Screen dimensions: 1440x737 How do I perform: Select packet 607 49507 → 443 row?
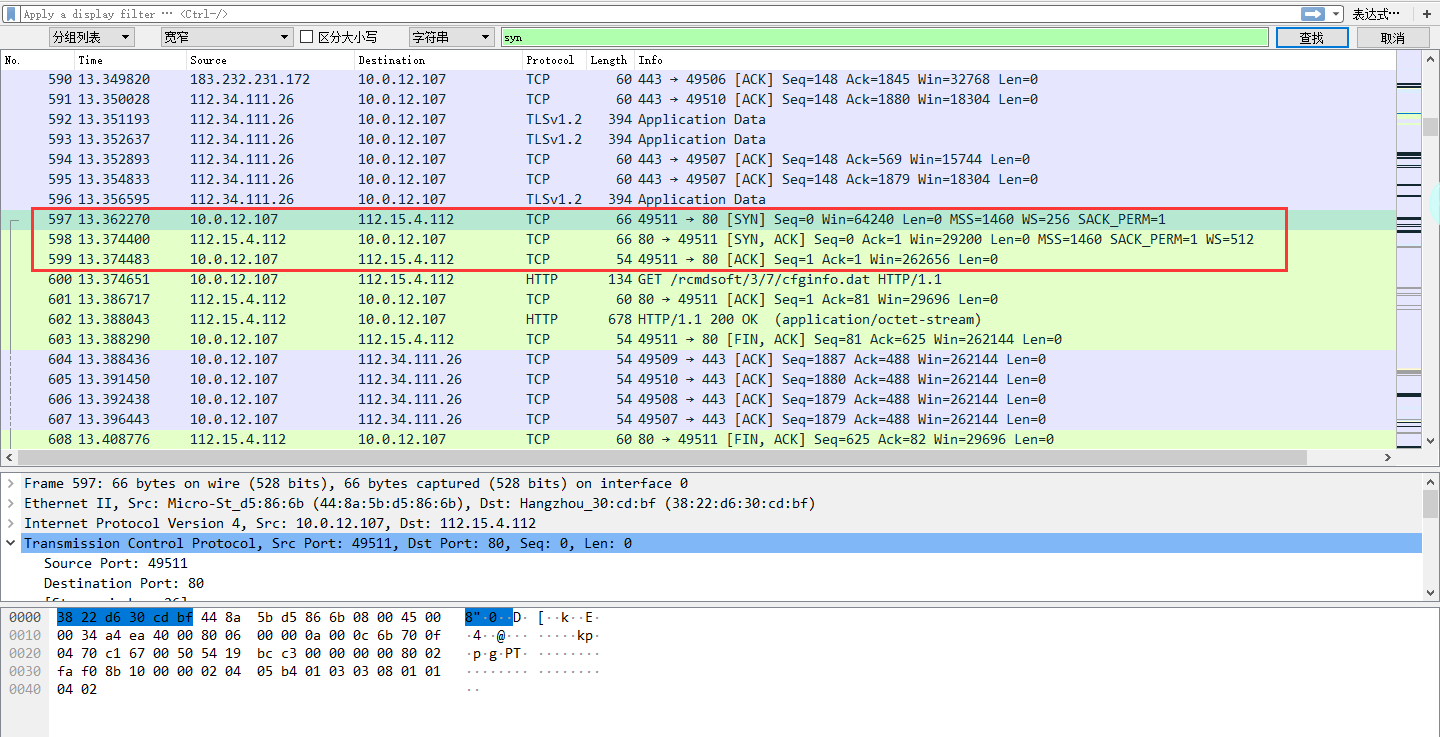[698, 419]
